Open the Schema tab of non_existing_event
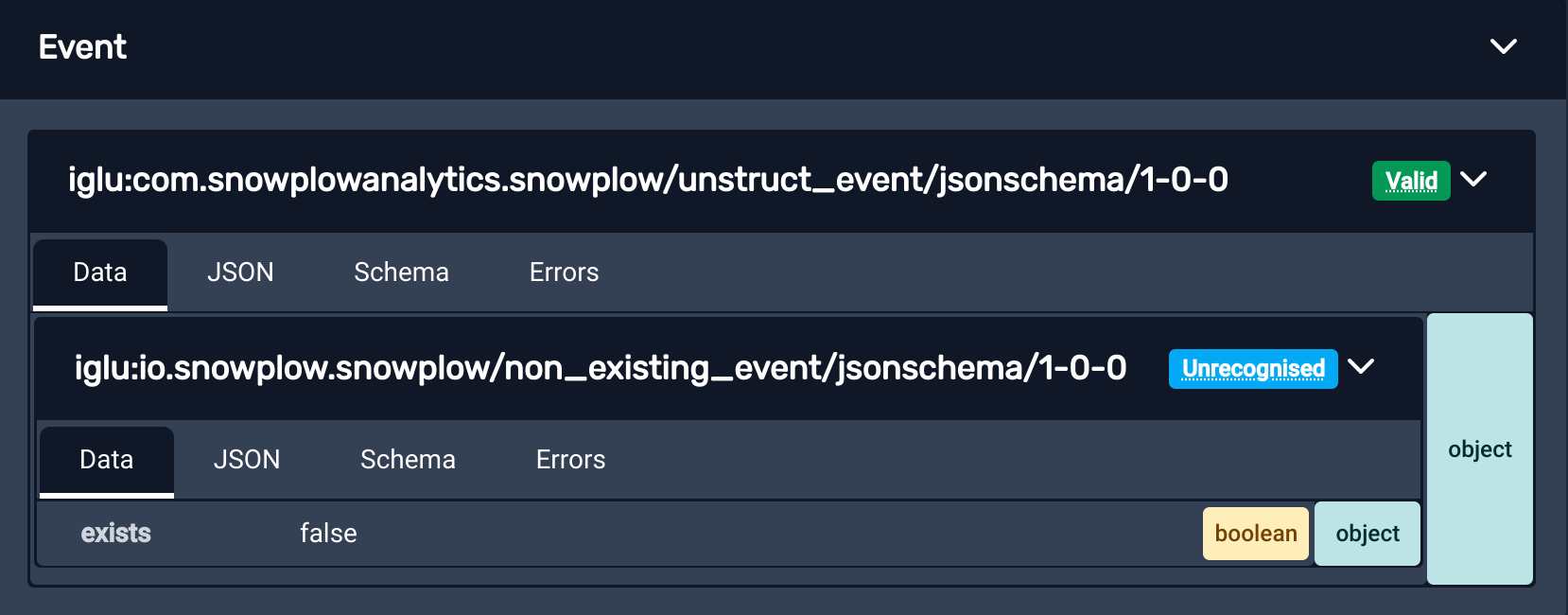 408,460
